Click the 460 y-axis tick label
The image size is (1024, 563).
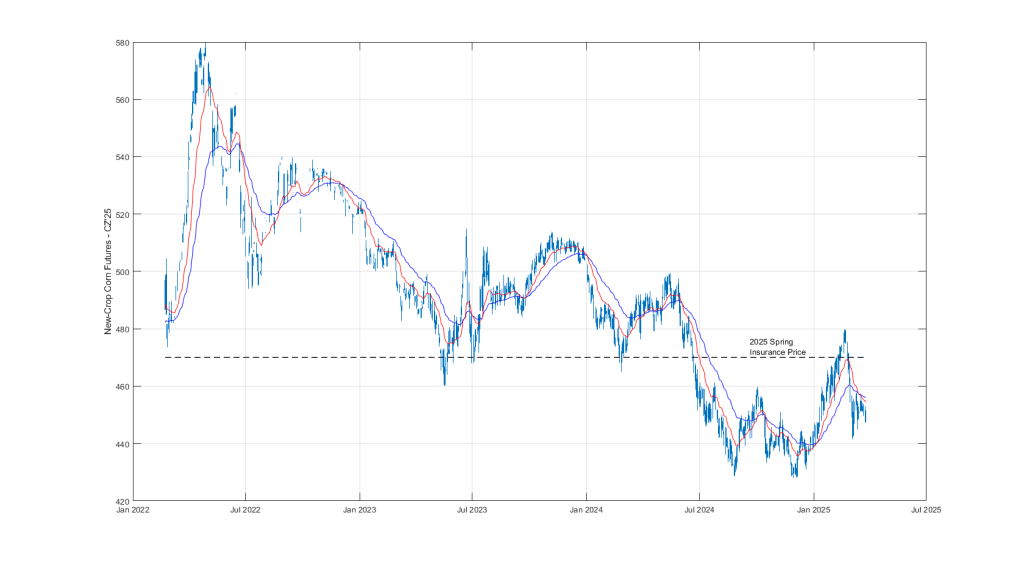122,387
